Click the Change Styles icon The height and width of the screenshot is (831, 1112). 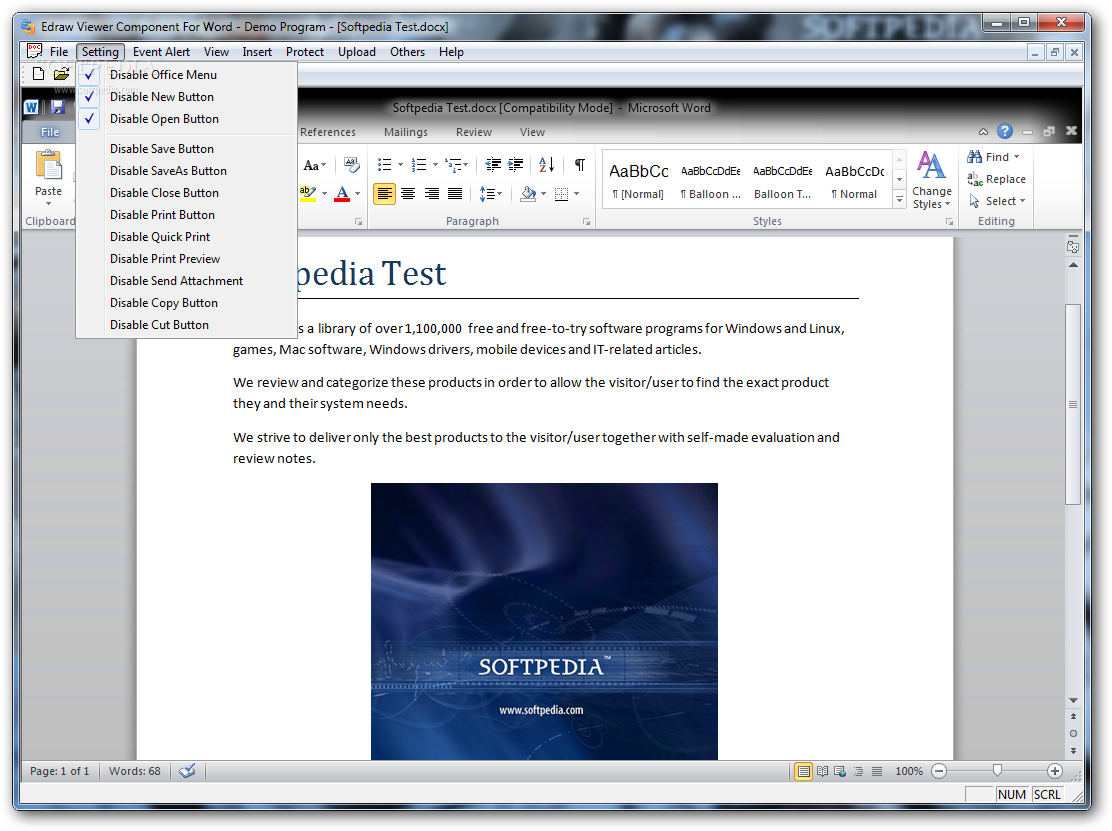click(931, 180)
